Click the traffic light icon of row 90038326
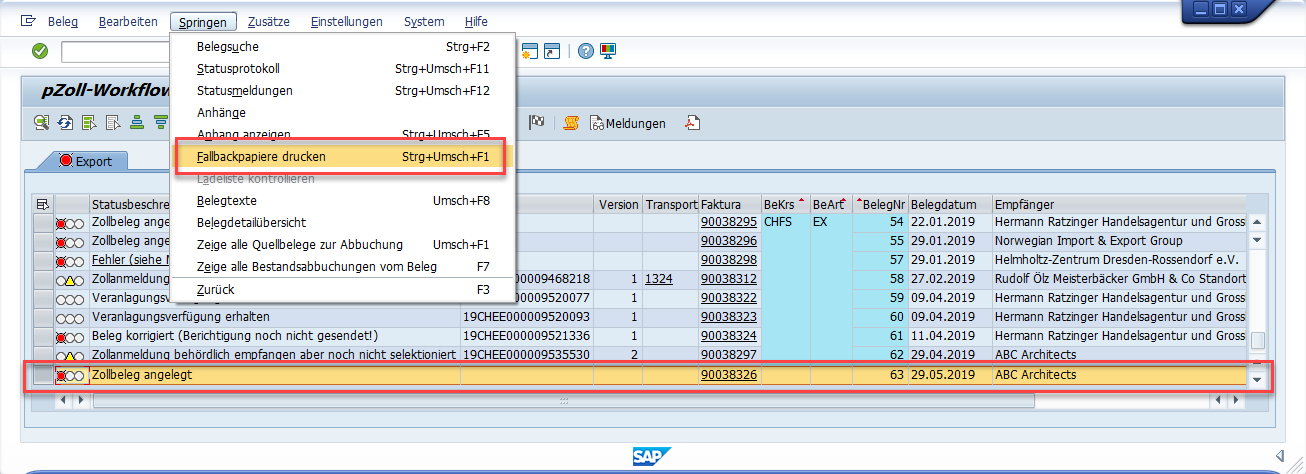Image resolution: width=1306 pixels, height=474 pixels. coord(69,376)
